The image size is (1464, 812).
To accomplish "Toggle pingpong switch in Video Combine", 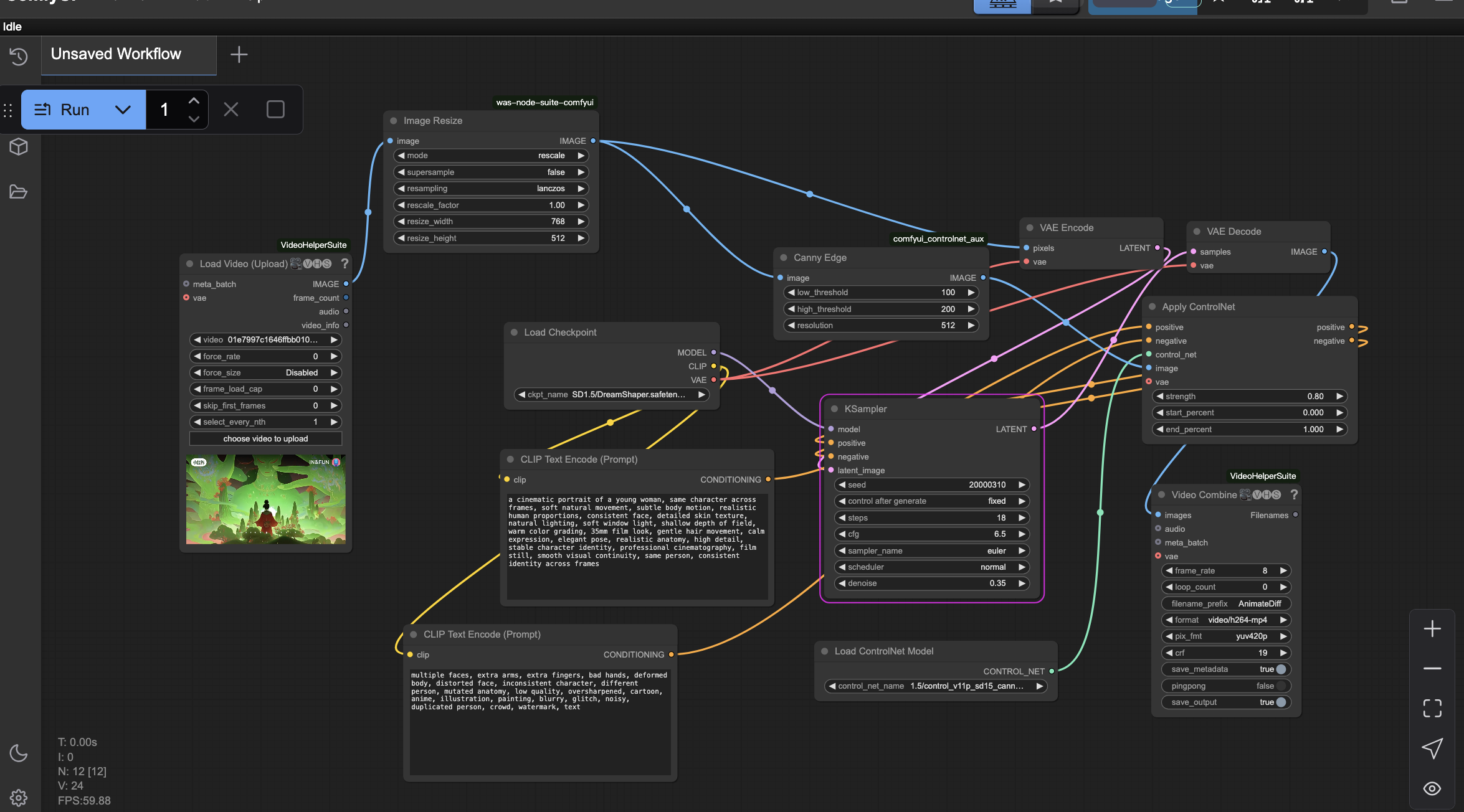I will coord(1280,686).
